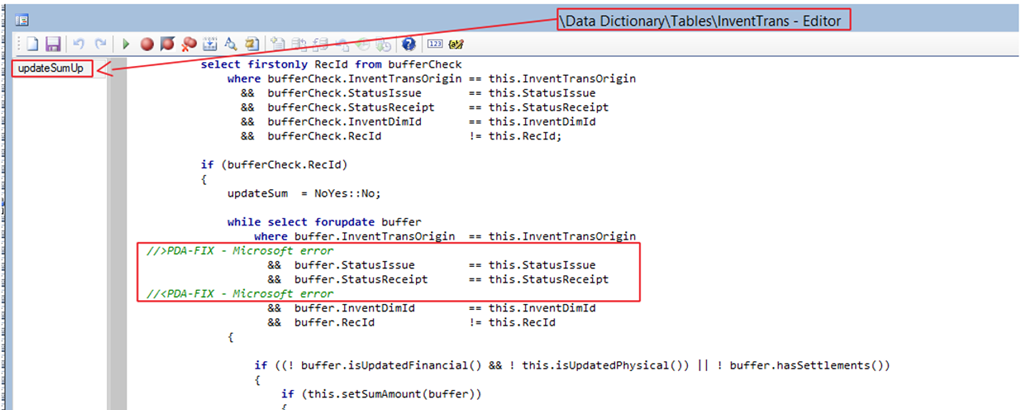
Task: Undo the last edit
Action: pos(78,44)
